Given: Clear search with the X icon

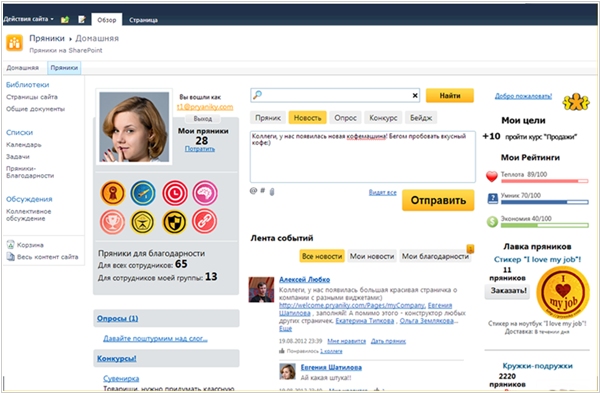Looking at the screenshot, I should [415, 96].
